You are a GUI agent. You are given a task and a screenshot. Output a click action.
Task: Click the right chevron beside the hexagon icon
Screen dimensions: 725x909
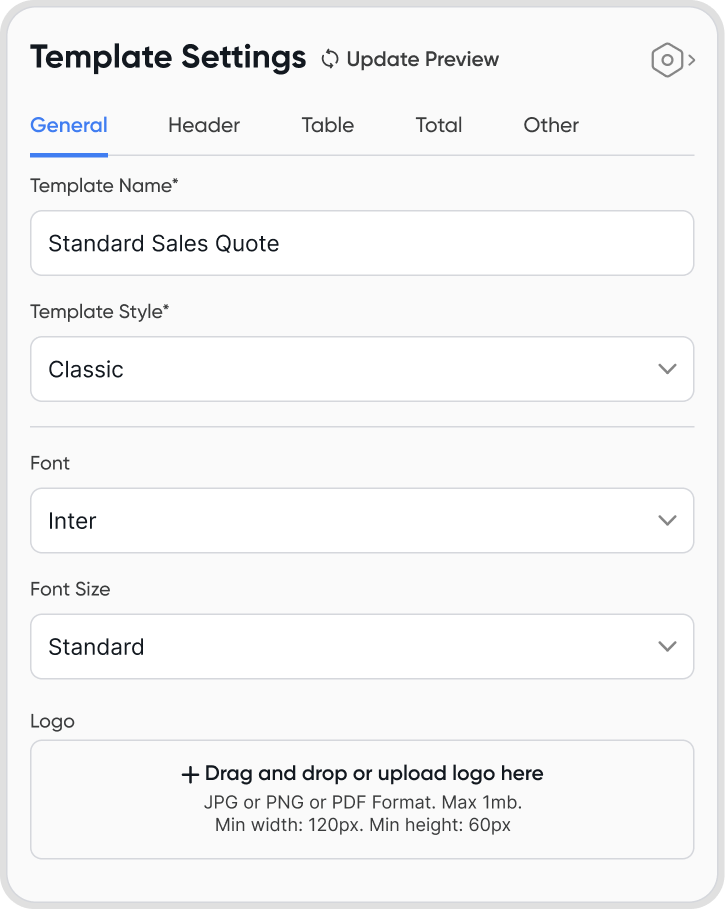click(692, 60)
